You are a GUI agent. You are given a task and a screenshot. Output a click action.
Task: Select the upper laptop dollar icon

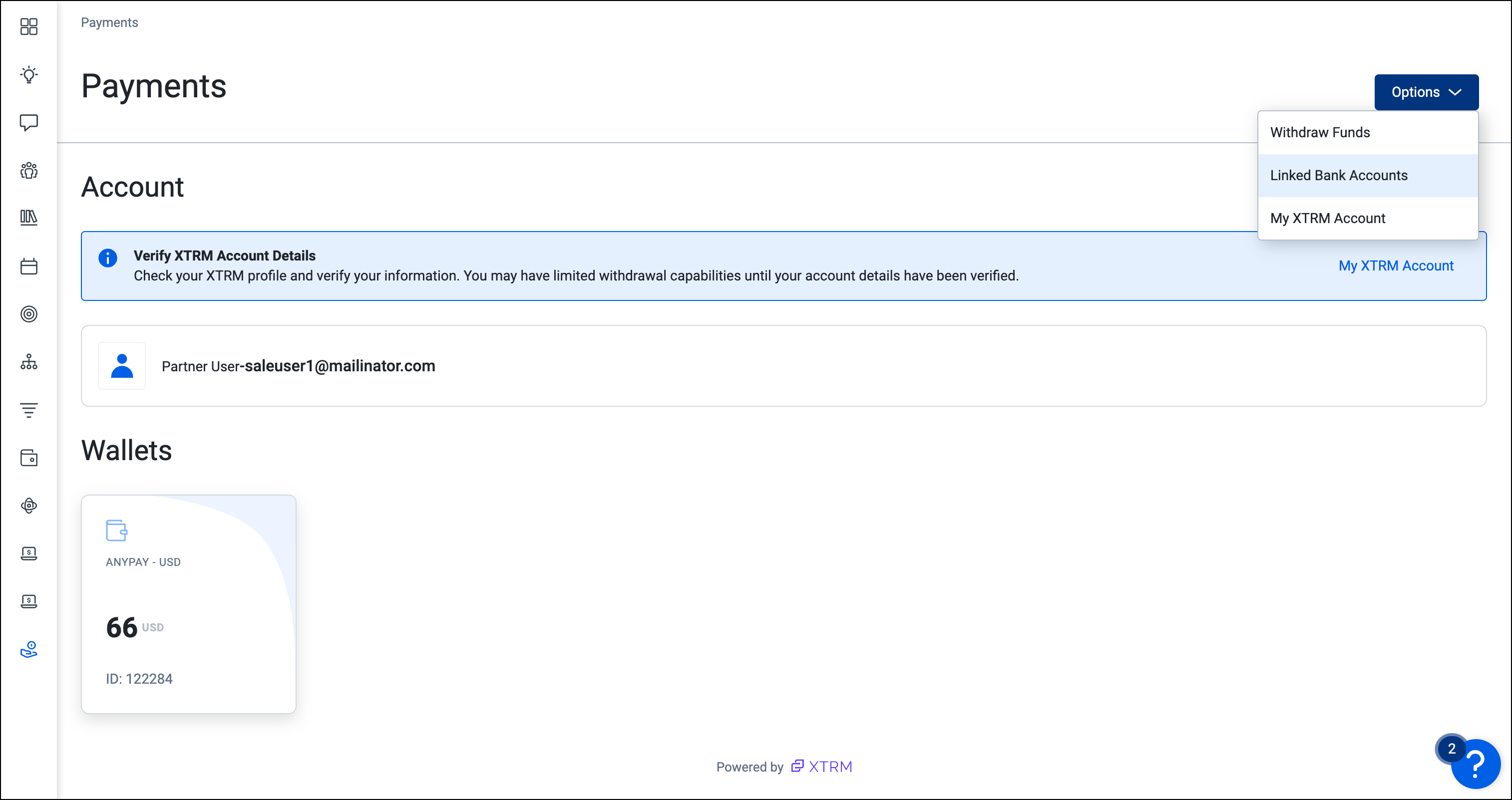click(29, 553)
